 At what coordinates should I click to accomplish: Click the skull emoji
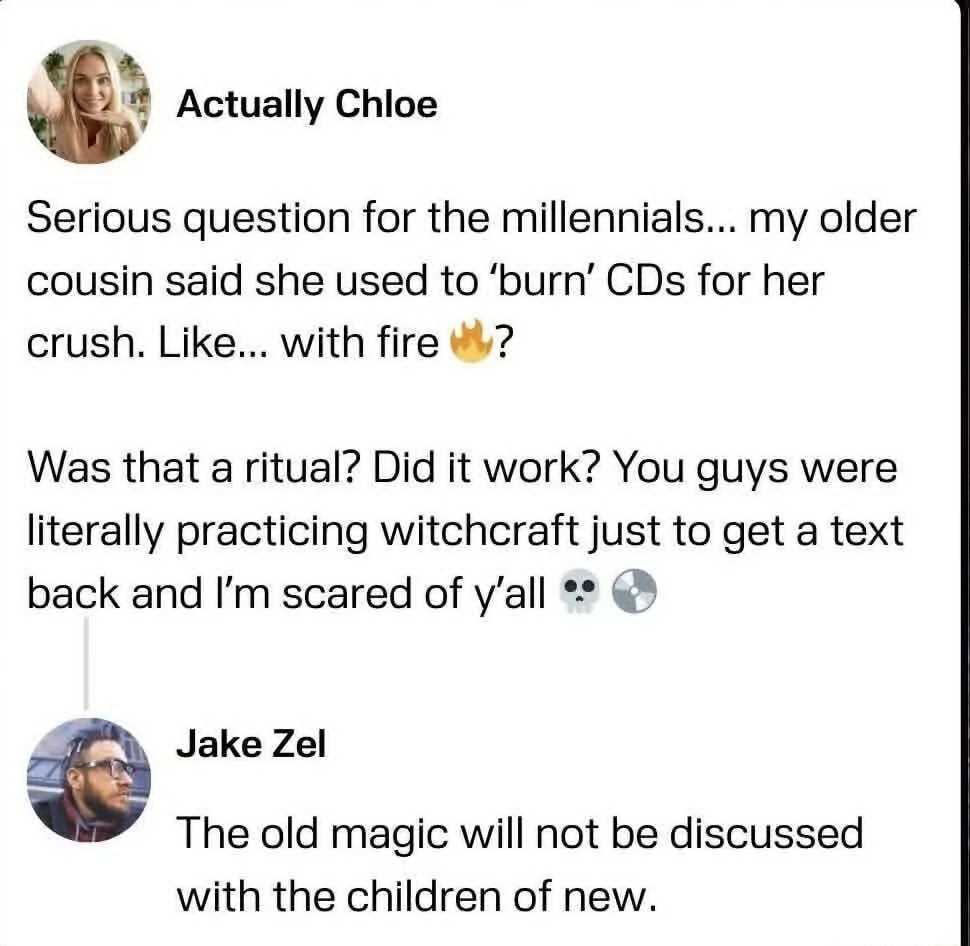tap(573, 593)
